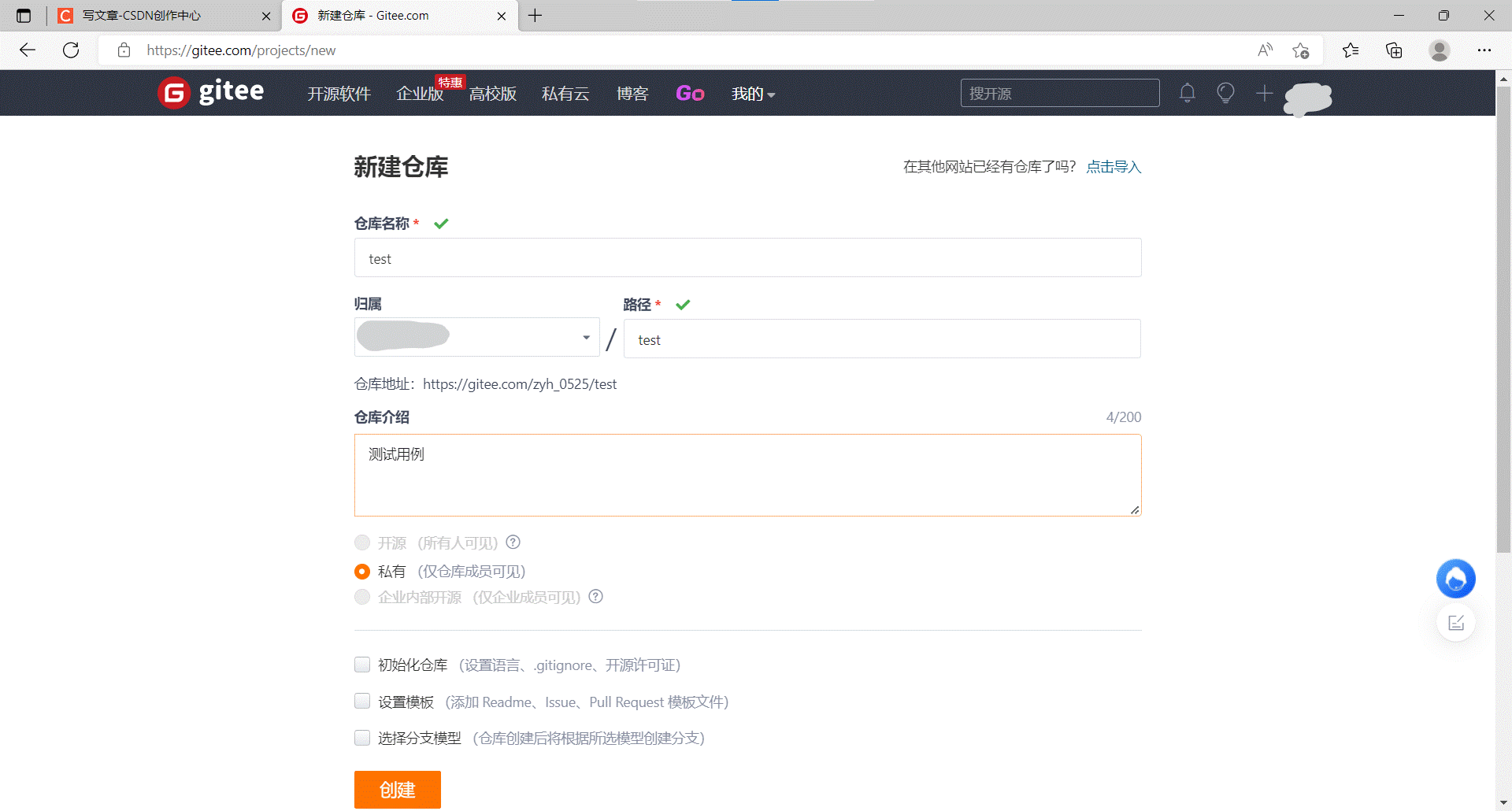Click the 搜开源 search box
Image resolution: width=1512 pixels, height=811 pixels.
coord(1060,93)
